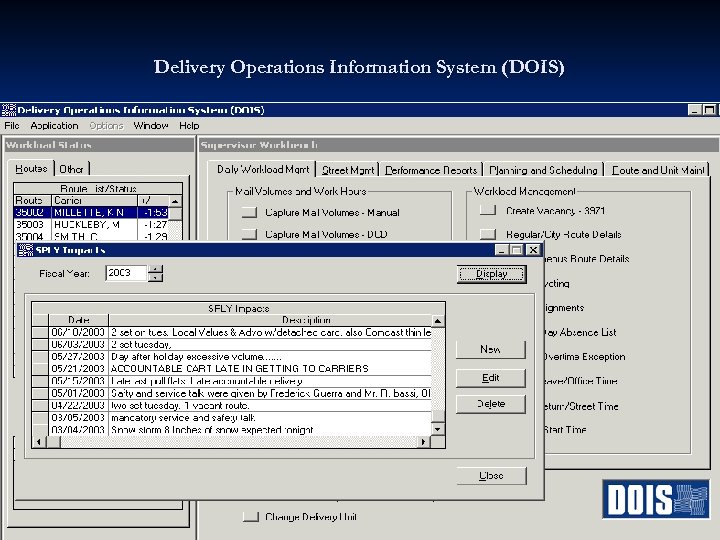The height and width of the screenshot is (540, 720).
Task: Click the Capture Mail Volumes - DCD button
Action: (x=249, y=234)
